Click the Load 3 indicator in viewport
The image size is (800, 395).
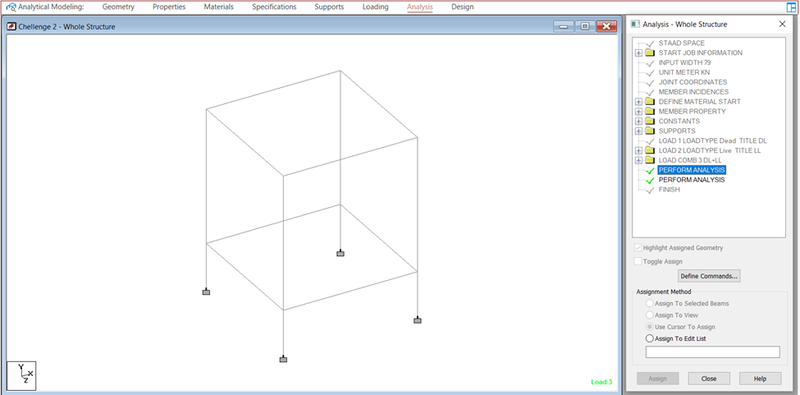[602, 382]
